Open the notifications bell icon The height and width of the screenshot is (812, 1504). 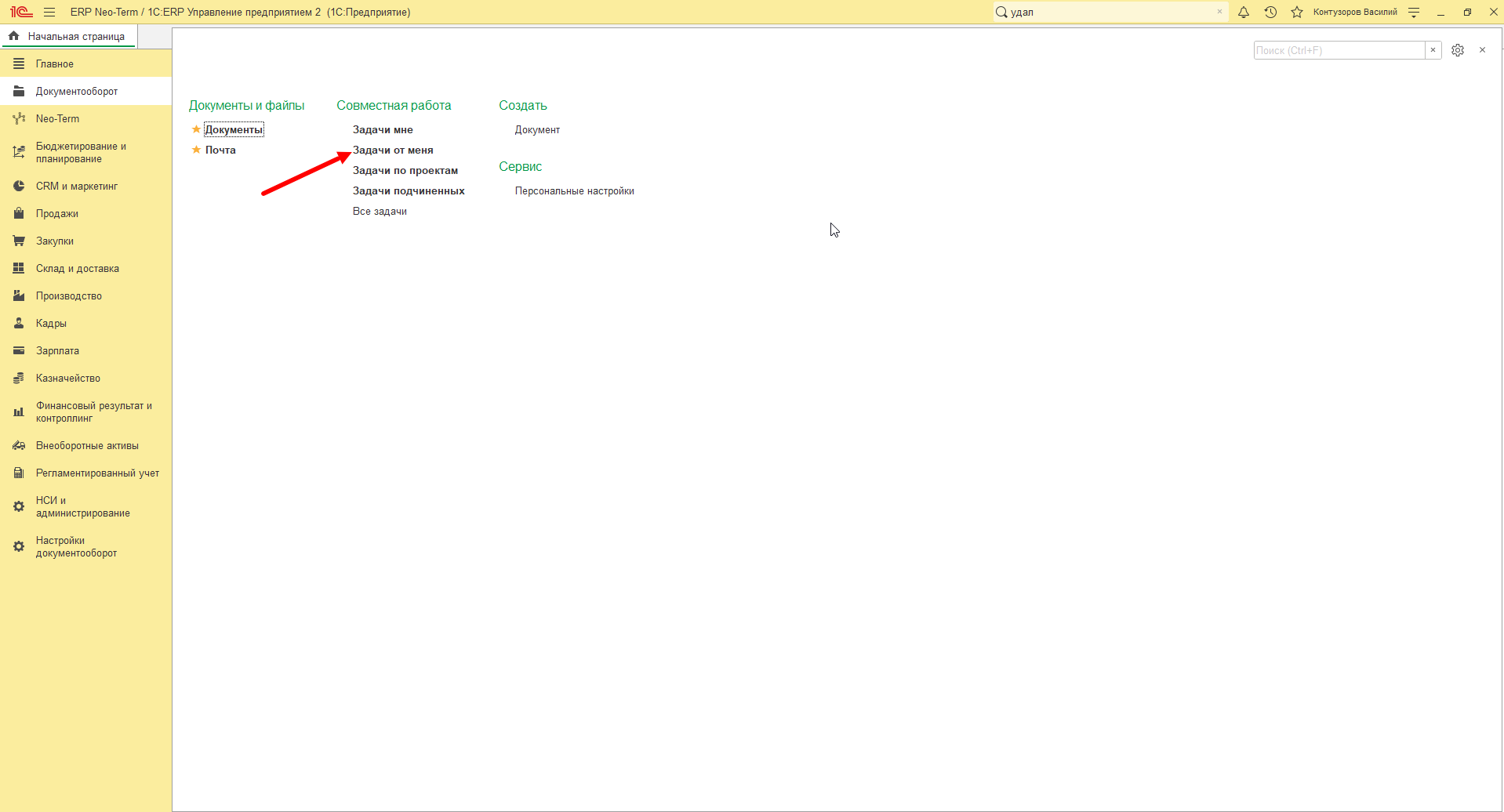tap(1244, 12)
